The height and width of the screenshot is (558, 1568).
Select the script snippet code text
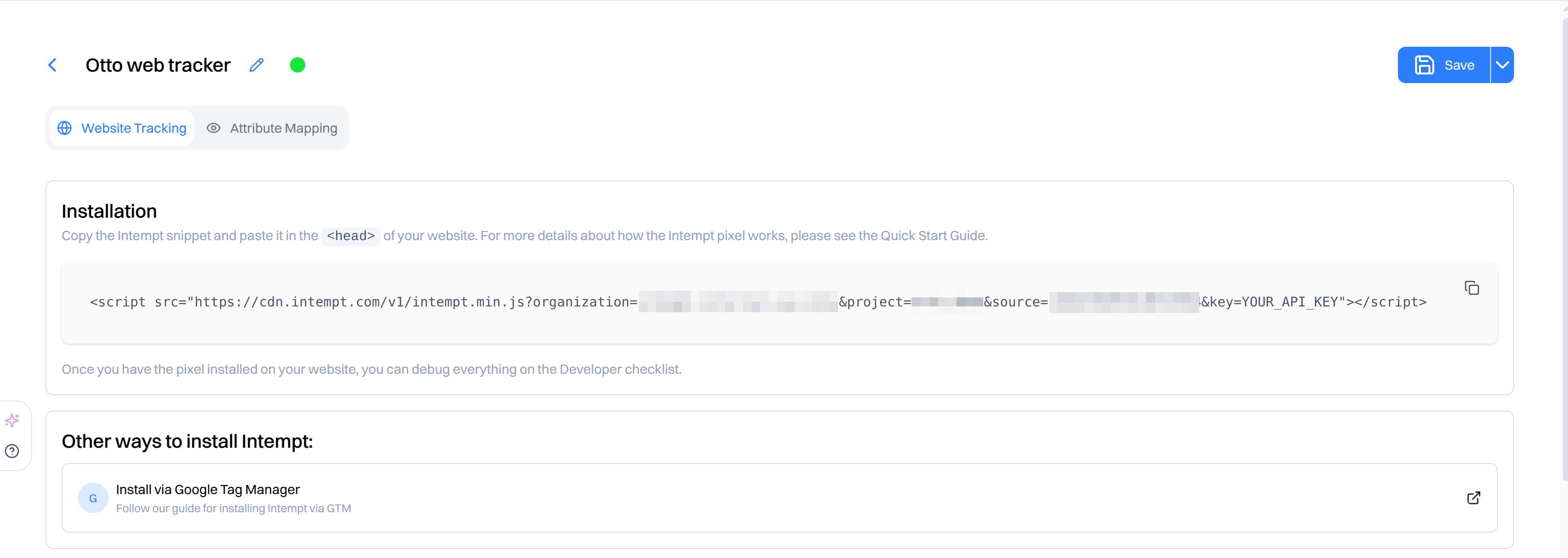tap(758, 302)
